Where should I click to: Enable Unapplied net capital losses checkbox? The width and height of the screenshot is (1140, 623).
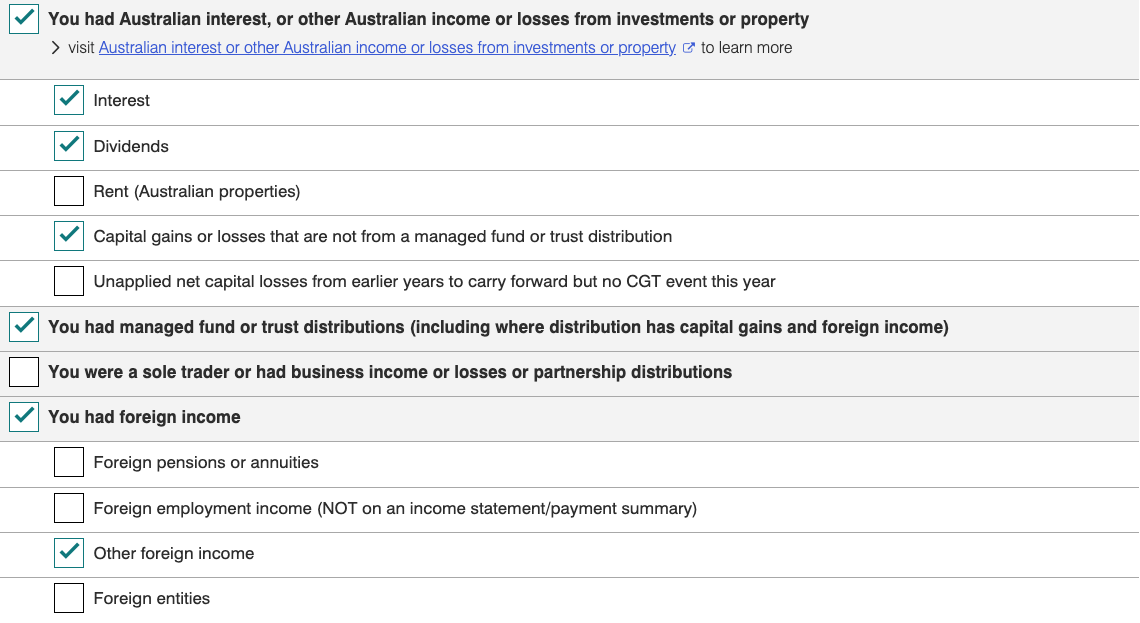click(69, 281)
